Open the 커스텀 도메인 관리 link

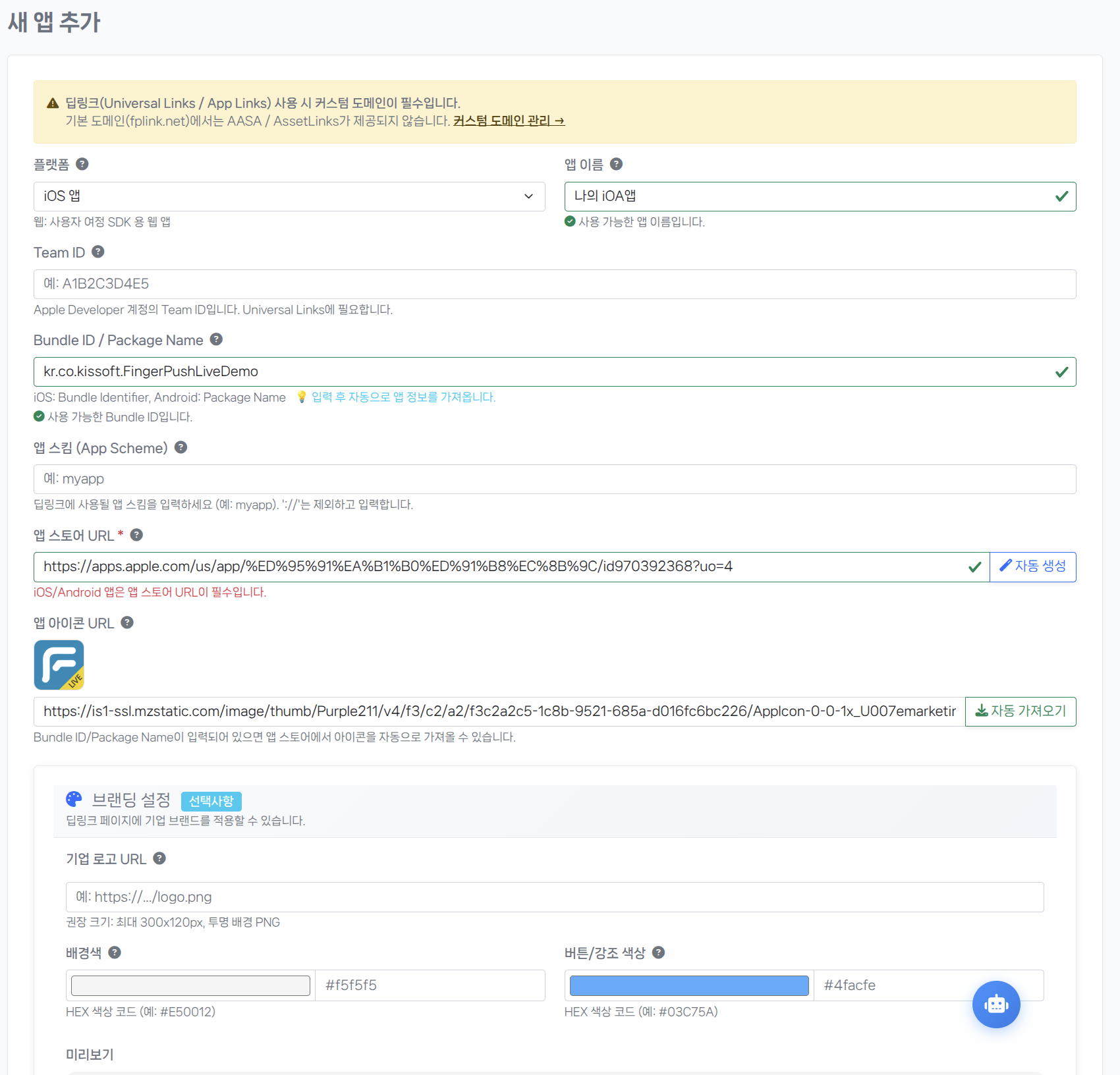click(x=509, y=121)
